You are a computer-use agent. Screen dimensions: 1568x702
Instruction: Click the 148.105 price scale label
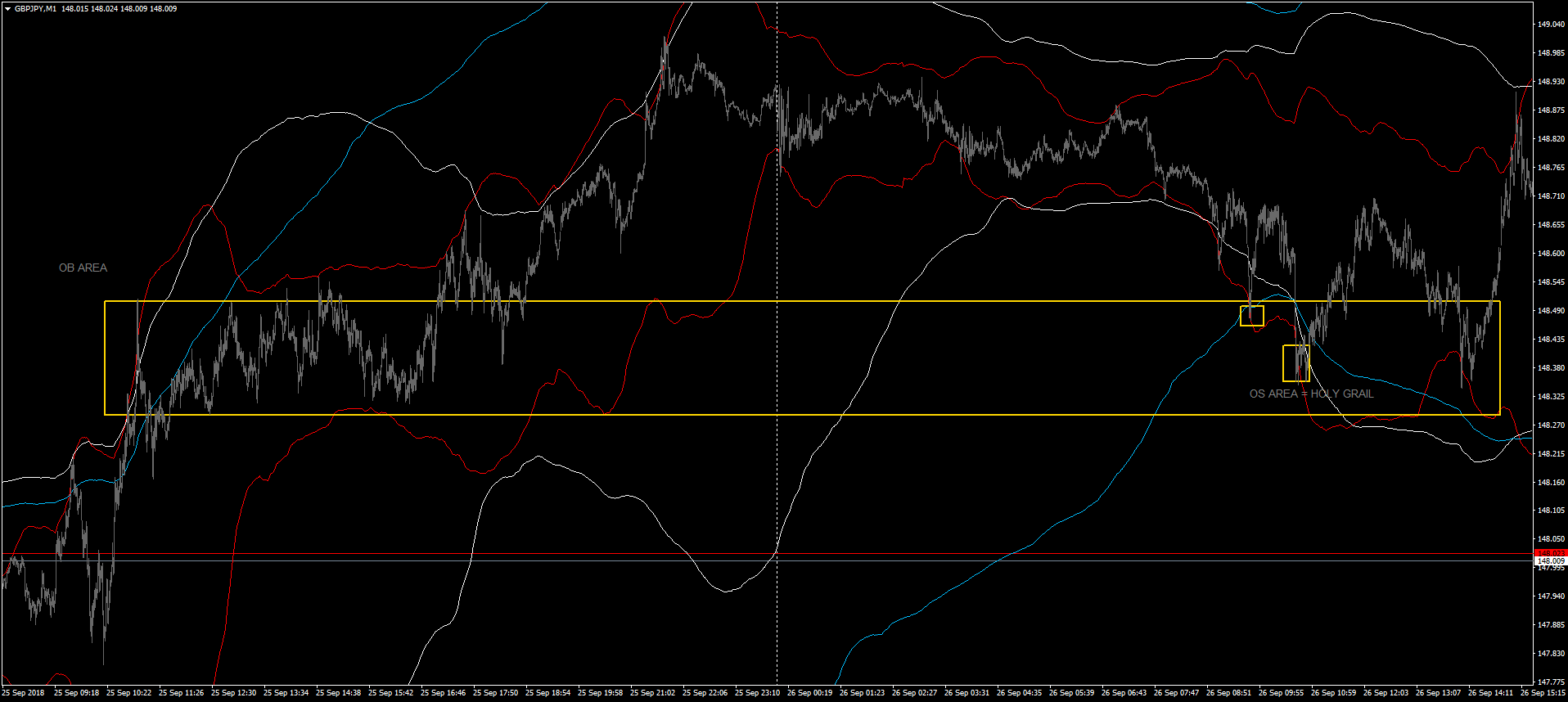(1551, 511)
